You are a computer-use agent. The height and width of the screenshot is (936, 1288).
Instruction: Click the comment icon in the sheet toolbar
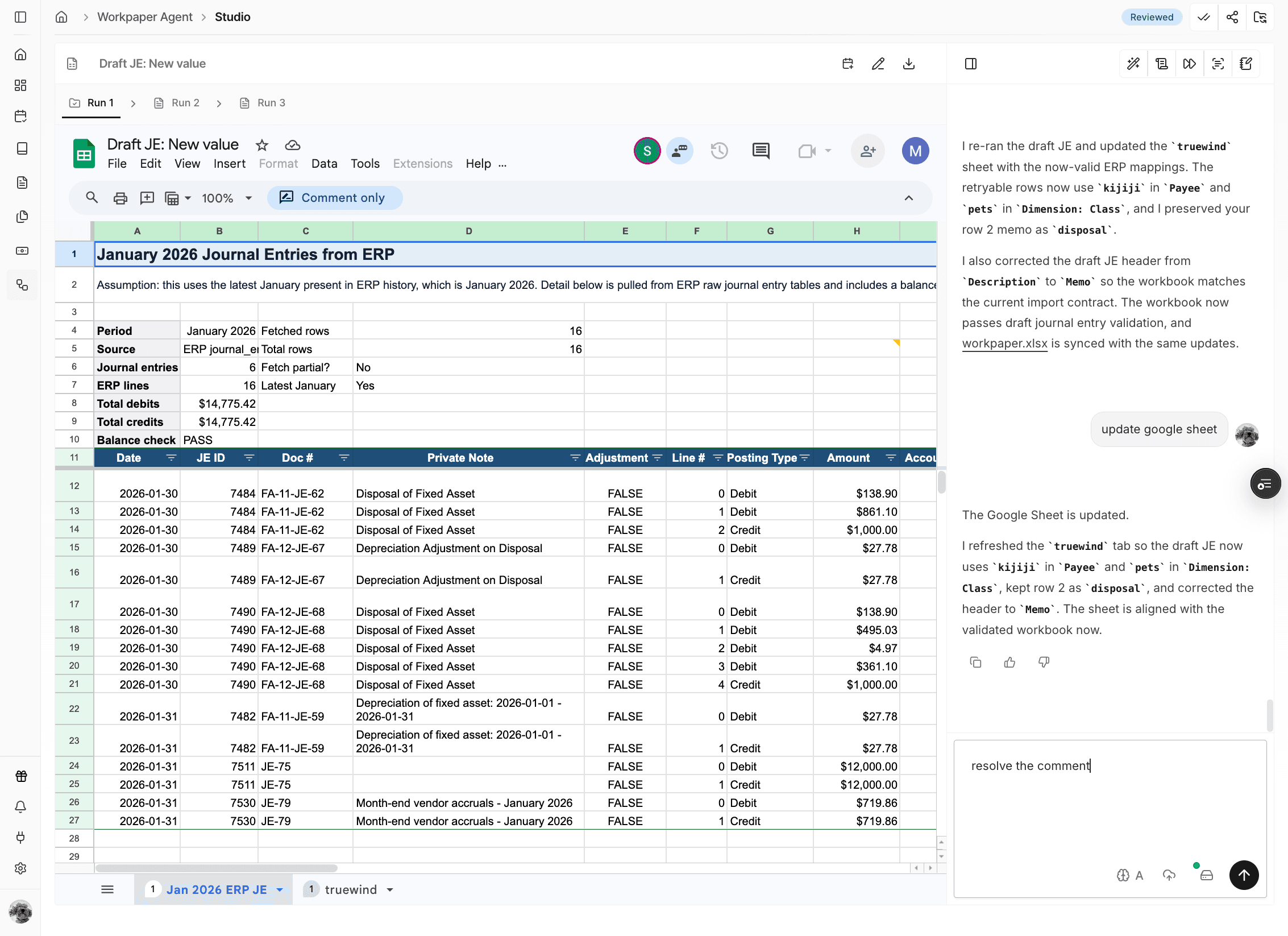[761, 151]
